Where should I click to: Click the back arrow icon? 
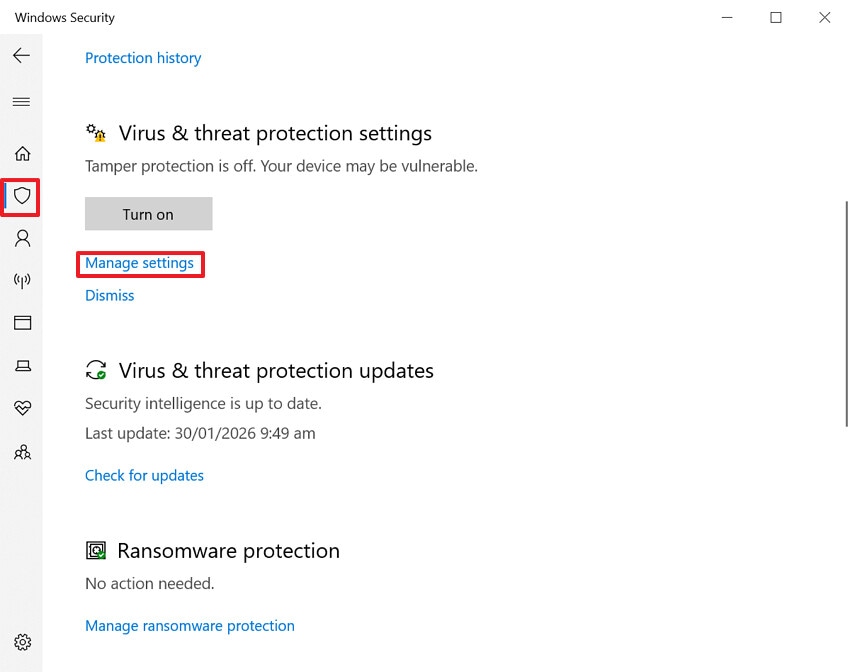(x=21, y=56)
